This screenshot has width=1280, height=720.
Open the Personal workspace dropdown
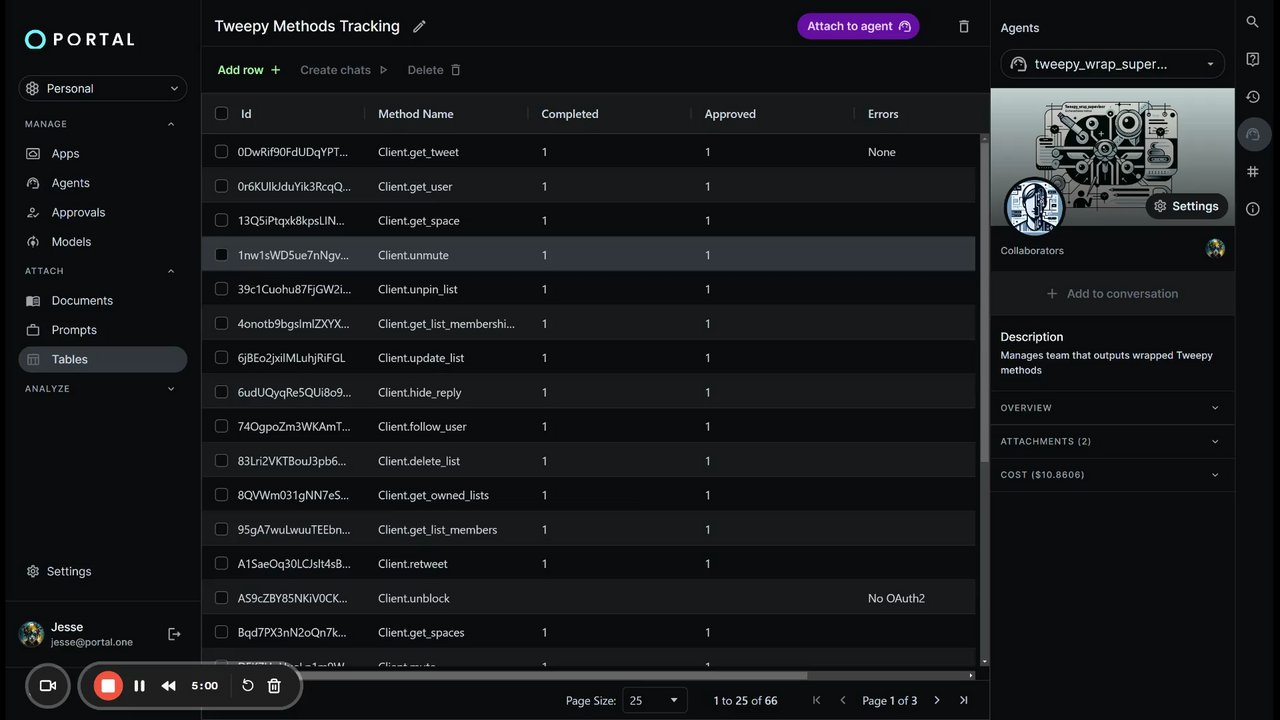click(x=103, y=89)
